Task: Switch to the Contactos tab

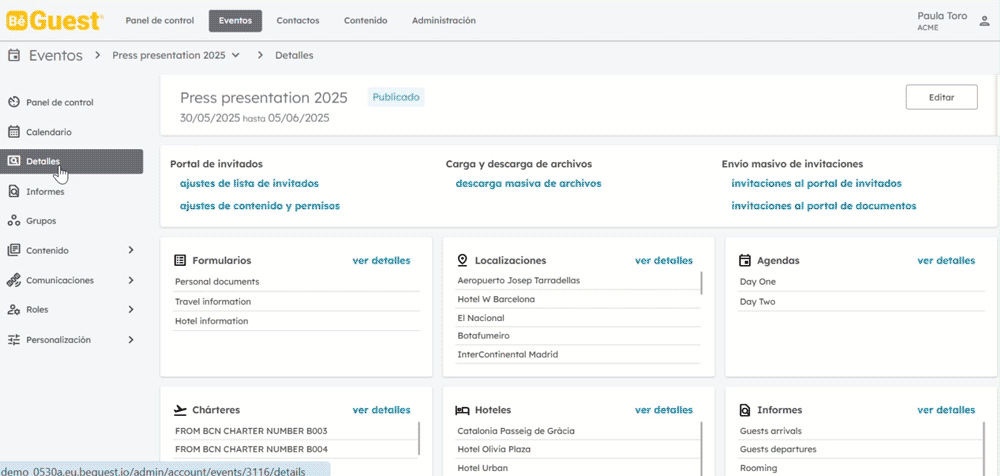Action: (x=298, y=20)
